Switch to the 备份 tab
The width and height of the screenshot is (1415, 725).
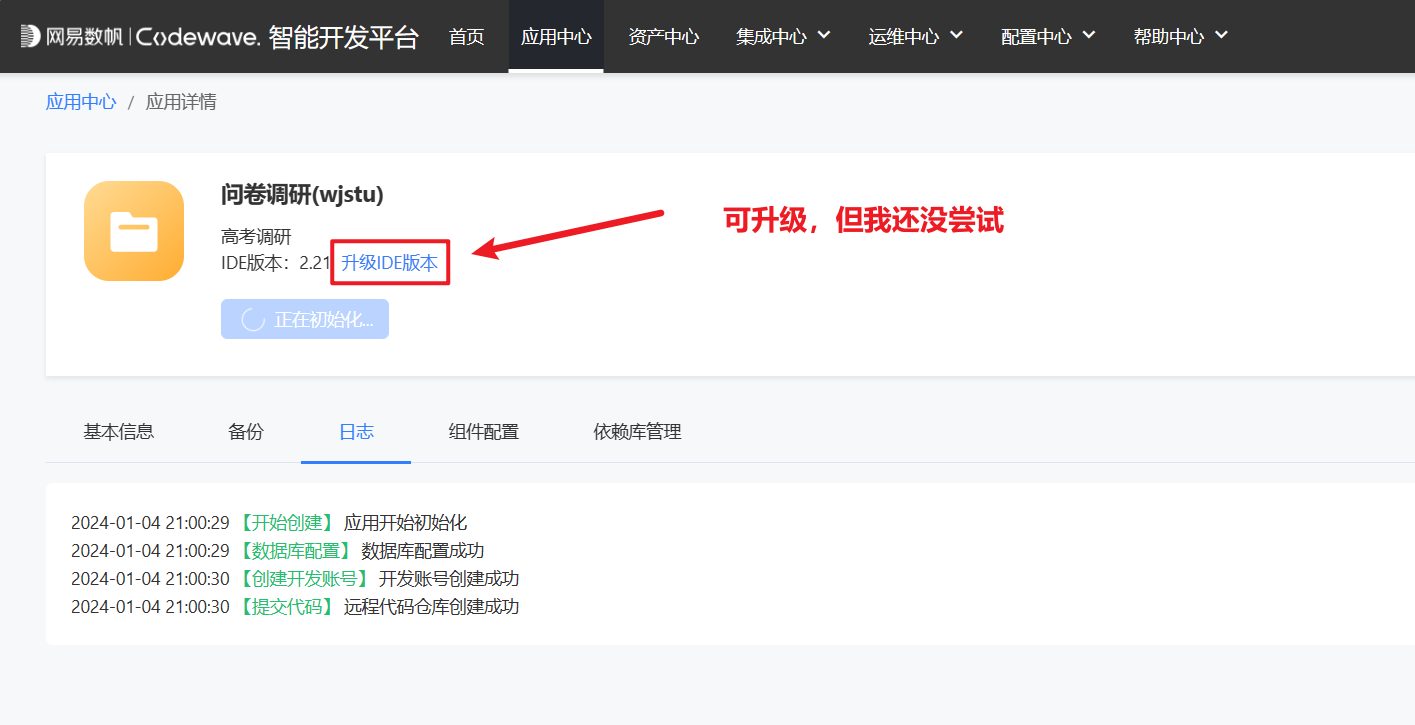coord(246,432)
